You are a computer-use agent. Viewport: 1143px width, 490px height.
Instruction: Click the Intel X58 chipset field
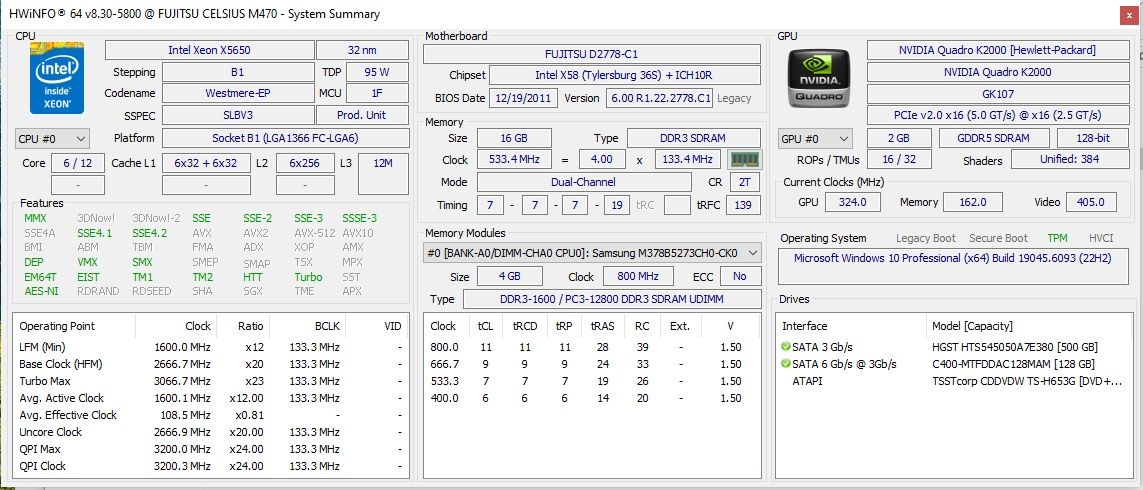click(x=625, y=76)
